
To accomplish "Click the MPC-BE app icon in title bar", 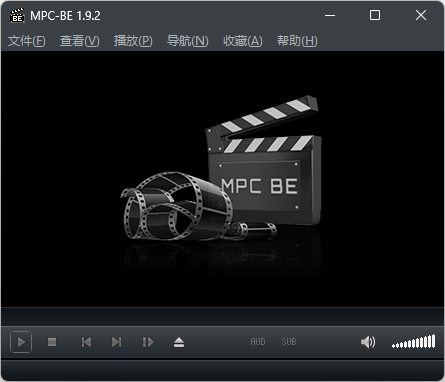I will (17, 15).
